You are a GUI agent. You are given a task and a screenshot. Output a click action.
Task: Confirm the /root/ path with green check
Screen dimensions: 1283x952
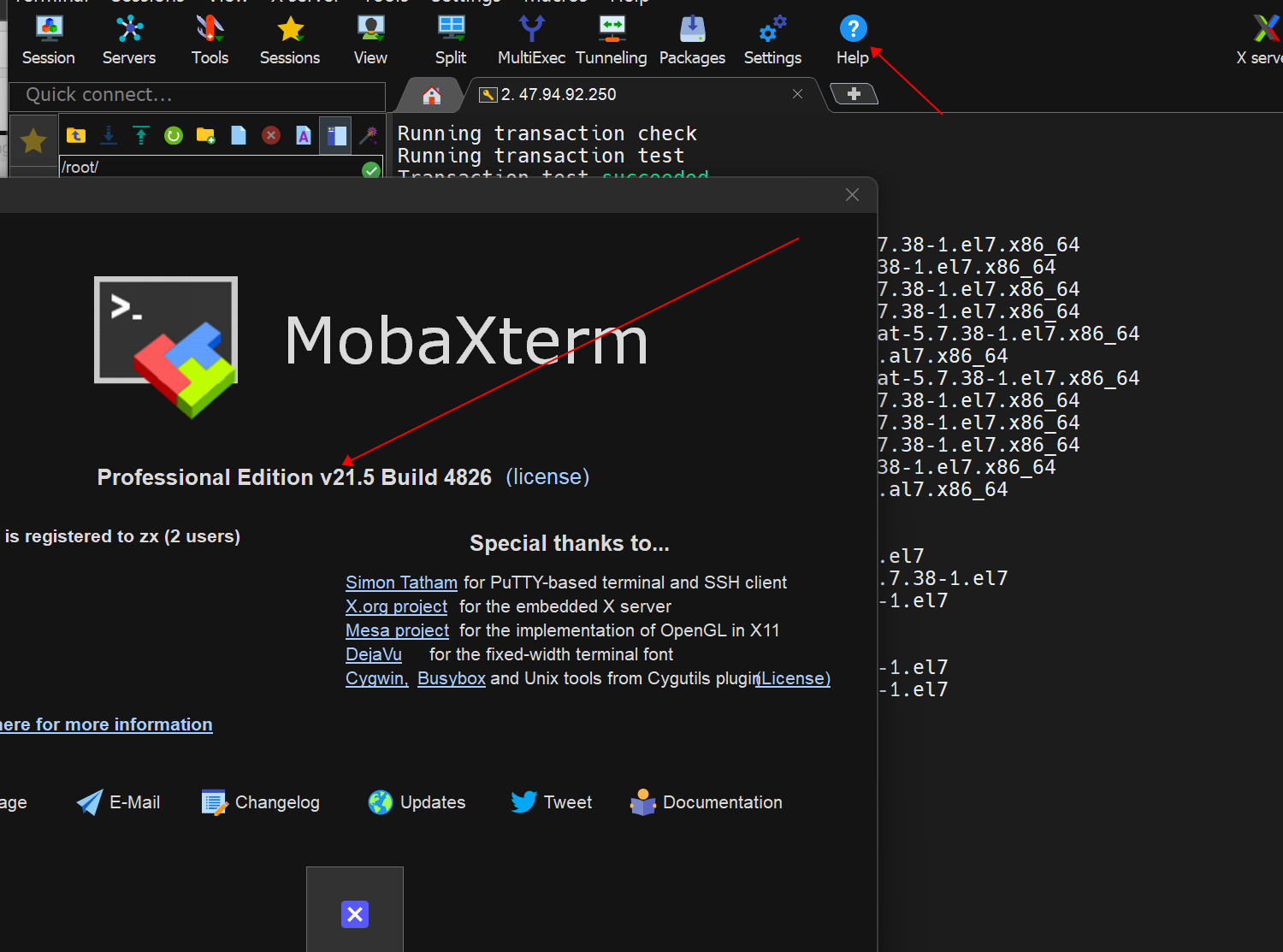click(x=371, y=169)
